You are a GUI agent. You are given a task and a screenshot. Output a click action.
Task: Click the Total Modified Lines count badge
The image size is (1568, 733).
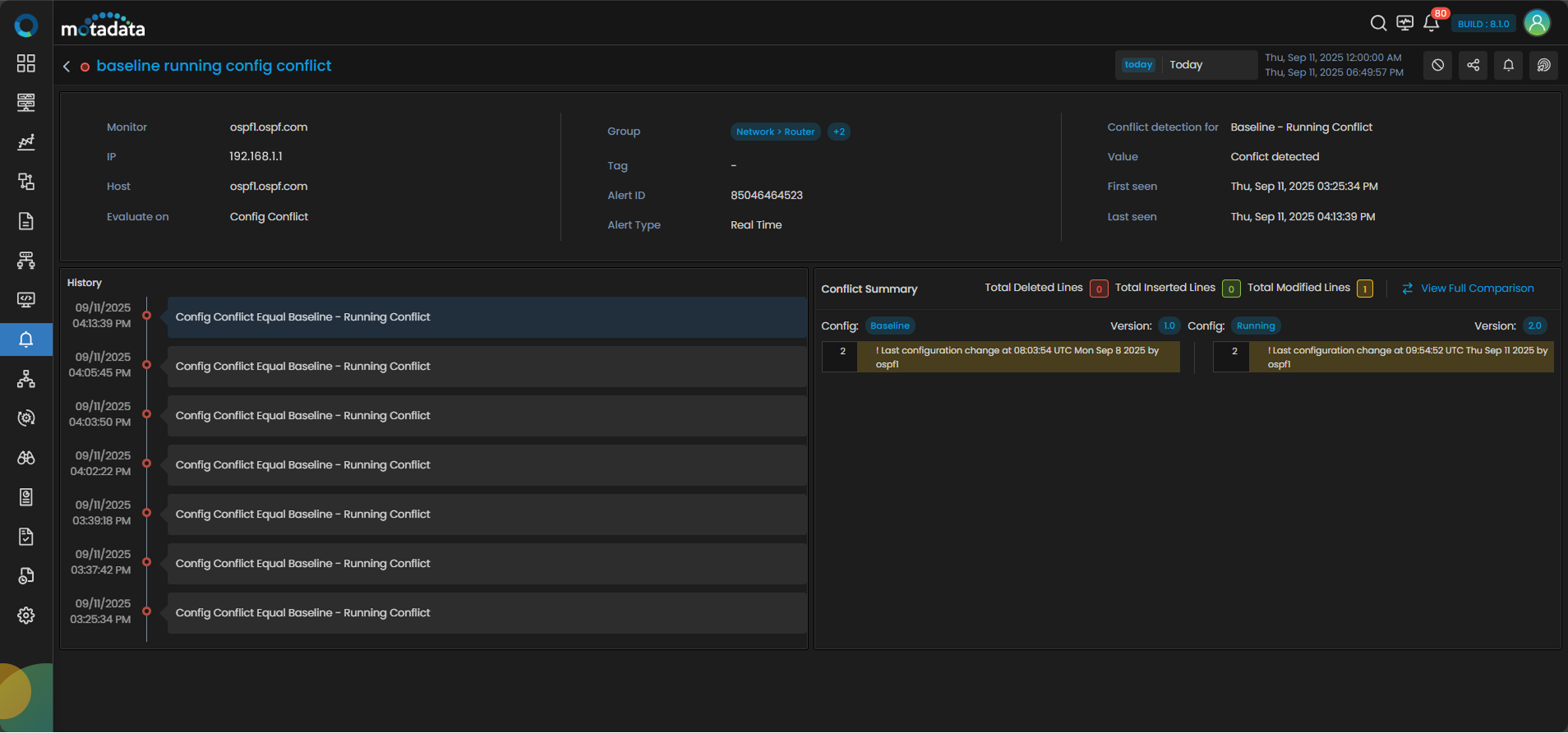[1364, 288]
